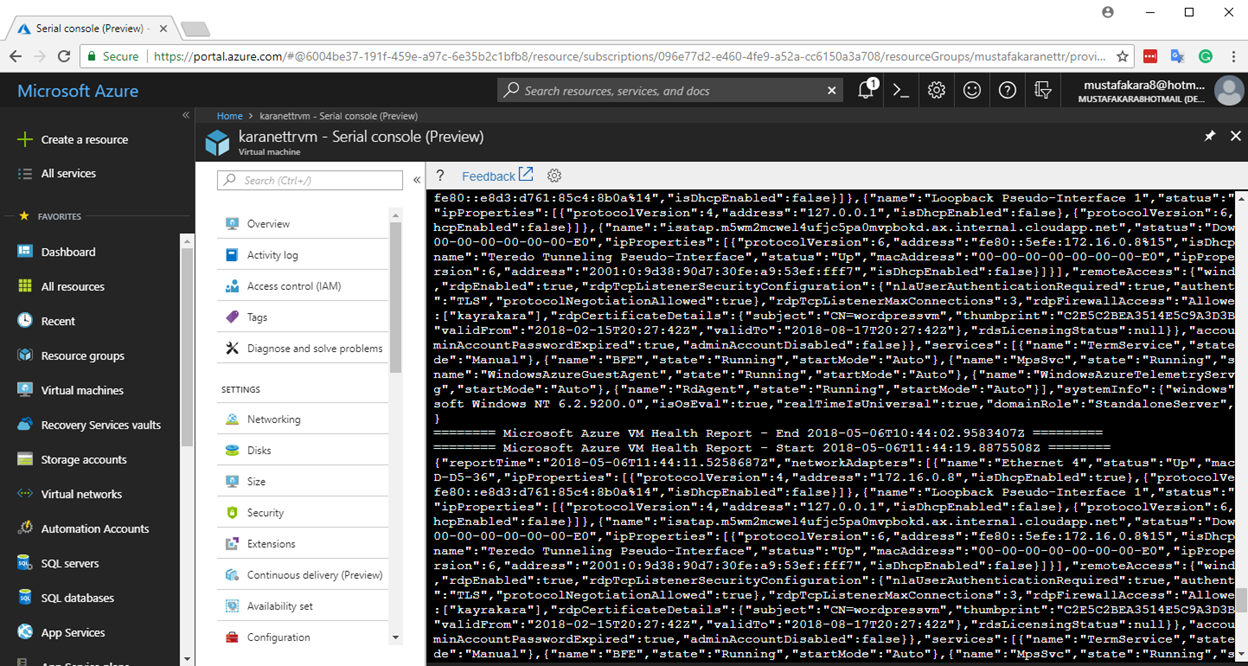Click the browser reload button

[x=64, y=57]
